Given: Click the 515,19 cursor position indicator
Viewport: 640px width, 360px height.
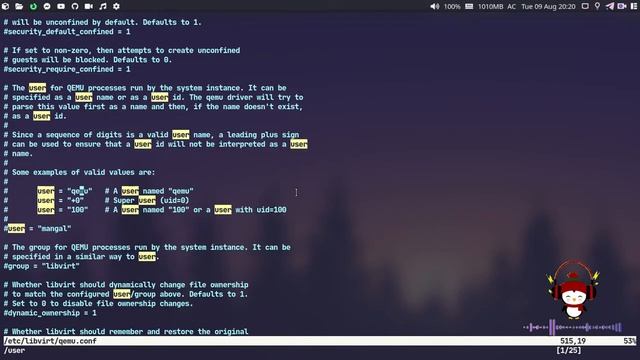Looking at the screenshot, I should click(x=573, y=341).
